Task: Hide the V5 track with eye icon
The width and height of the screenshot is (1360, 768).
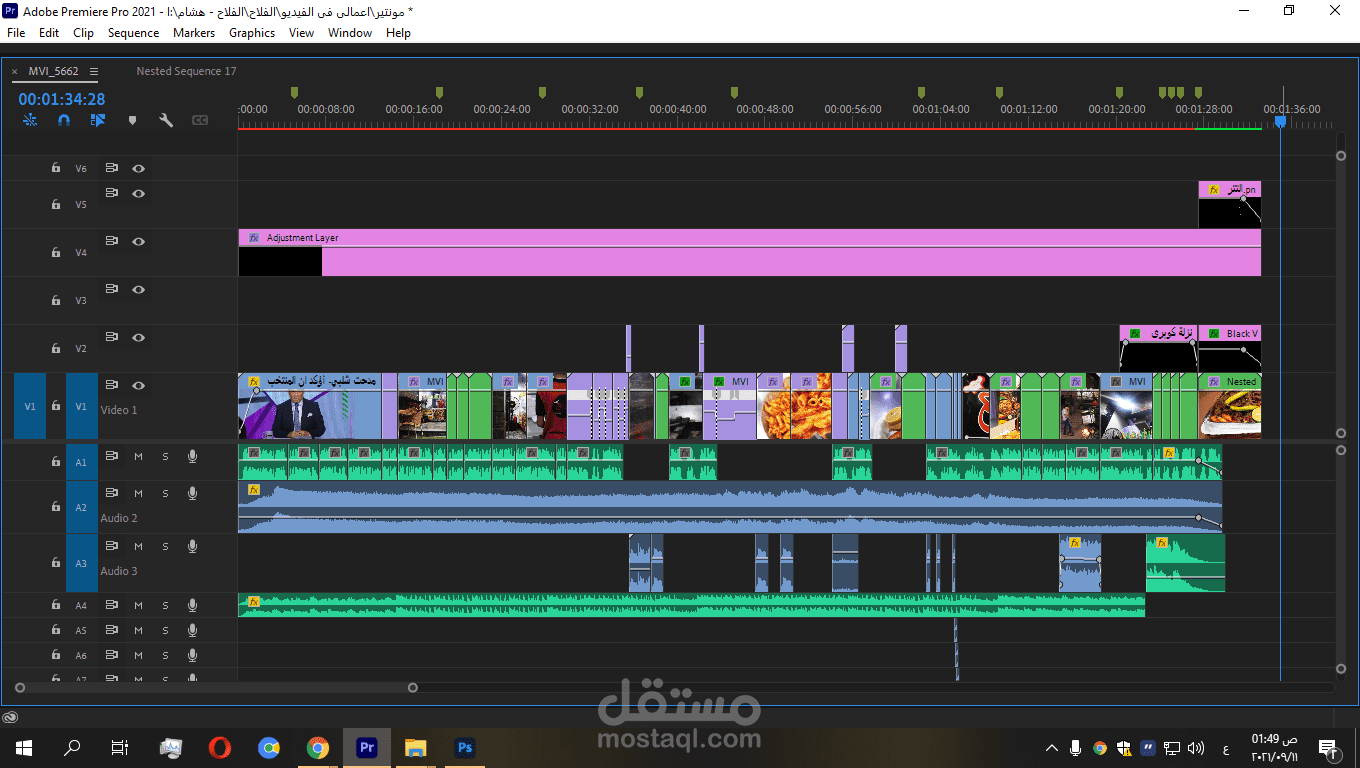Action: (139, 193)
